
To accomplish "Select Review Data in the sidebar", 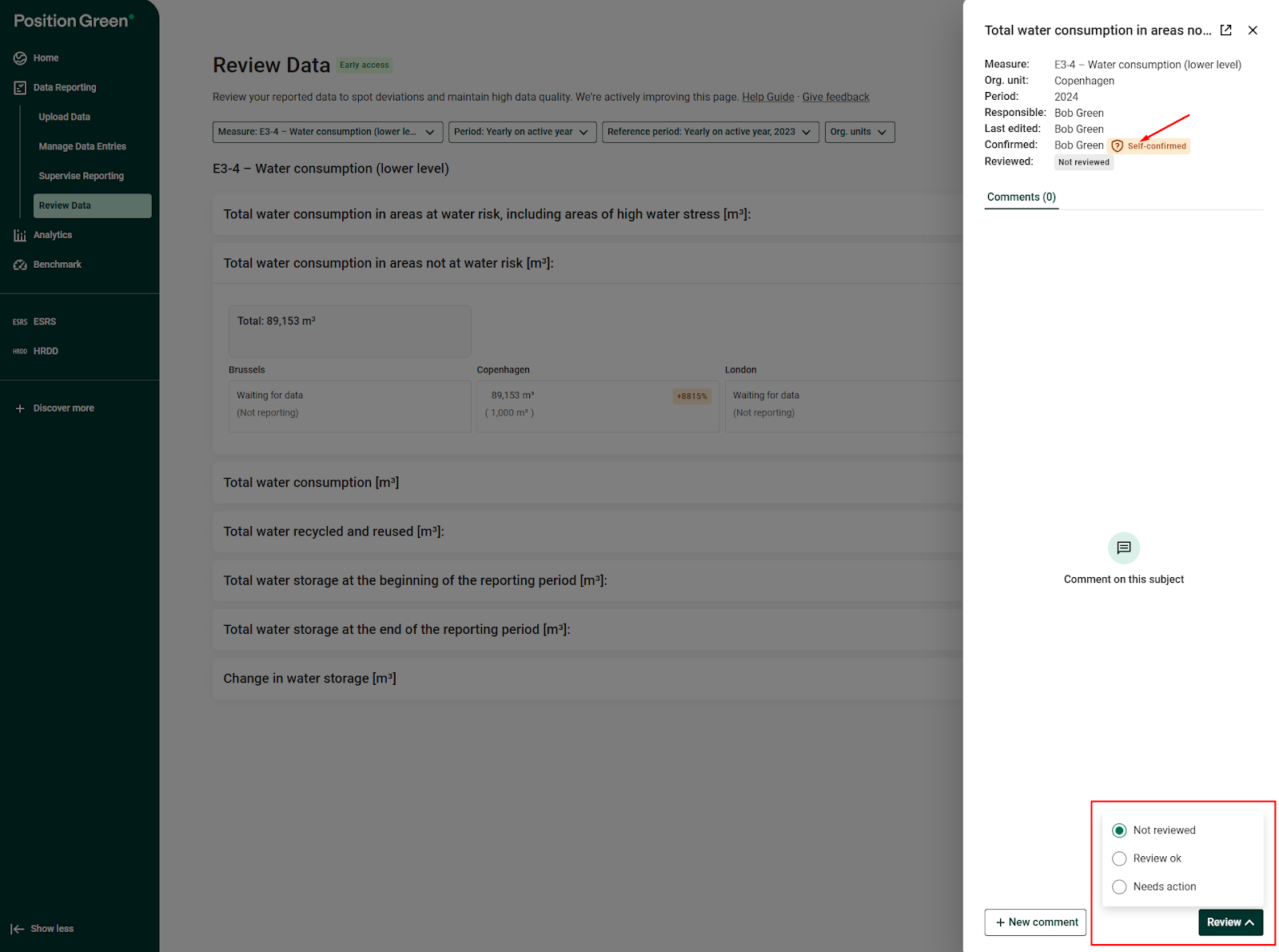I will (x=92, y=205).
